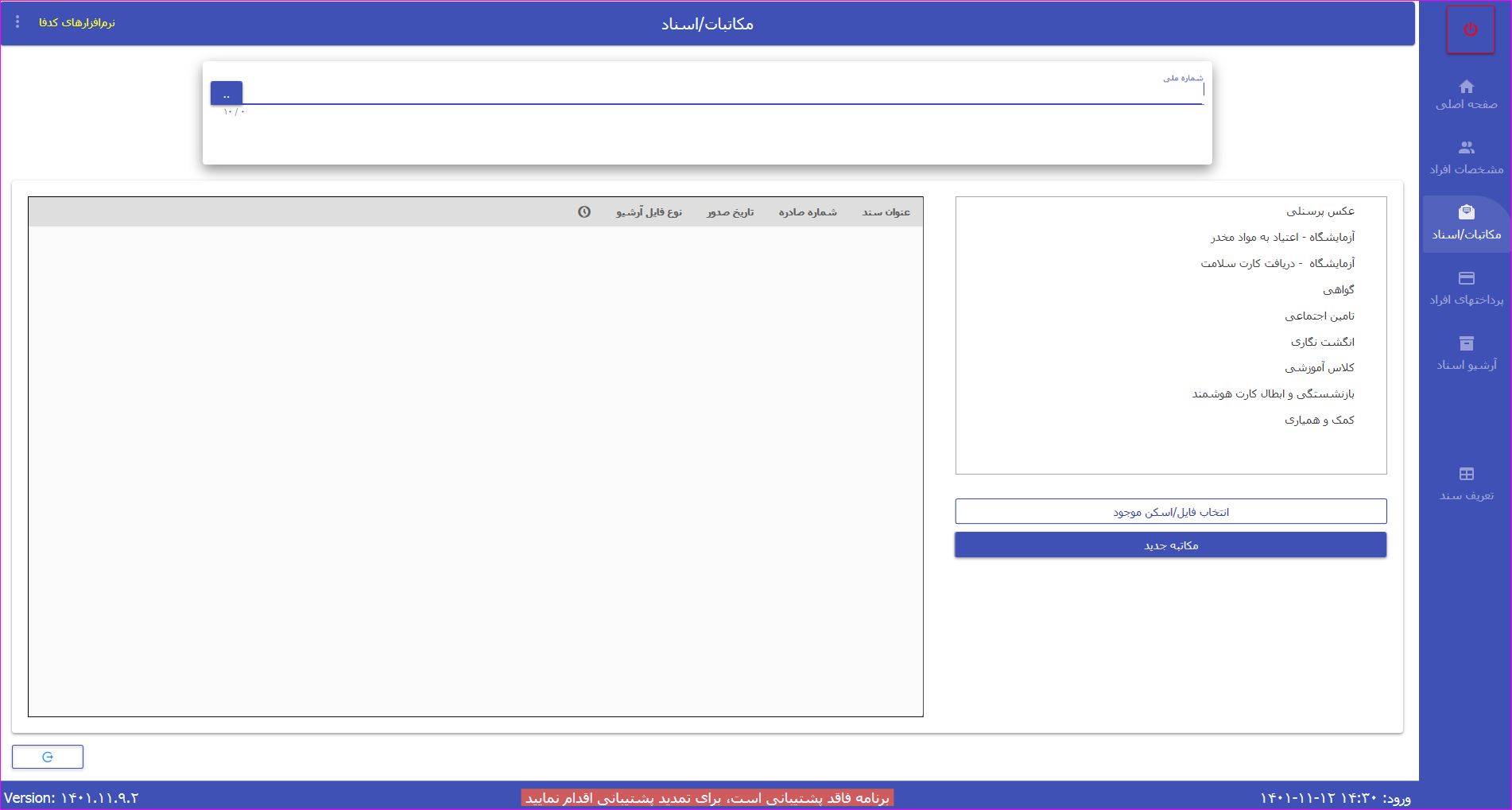The width and height of the screenshot is (1512, 810).
Task: Select انگشت نگاری list entry
Action: point(1322,343)
